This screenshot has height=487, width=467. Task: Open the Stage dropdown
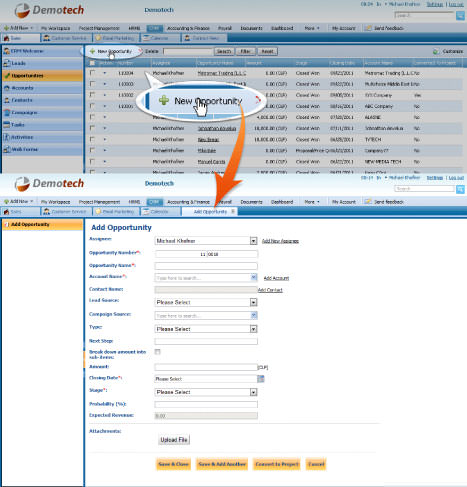pos(206,392)
